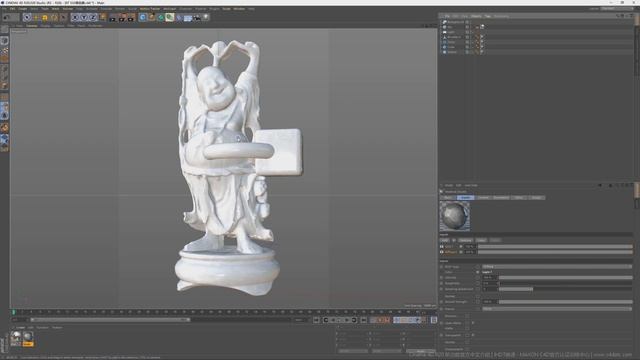This screenshot has height=360, width=640.
Task: Switch to Texture mode in left palette
Action: [x=4, y=50]
